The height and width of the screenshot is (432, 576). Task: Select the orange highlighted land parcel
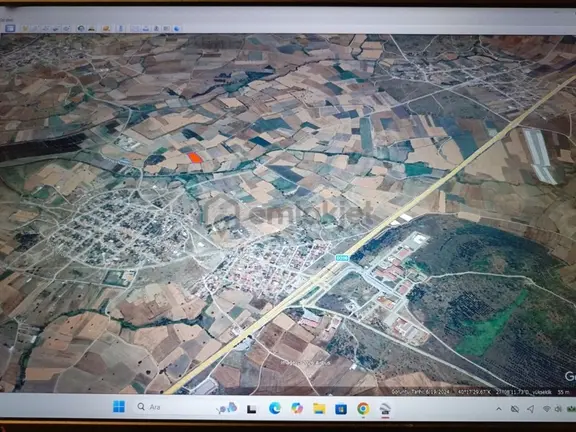coord(195,158)
